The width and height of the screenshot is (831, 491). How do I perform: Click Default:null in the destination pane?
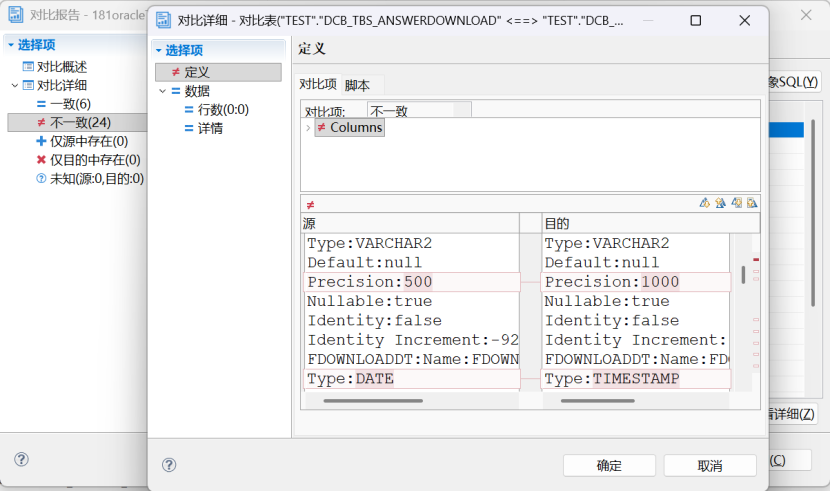click(602, 262)
